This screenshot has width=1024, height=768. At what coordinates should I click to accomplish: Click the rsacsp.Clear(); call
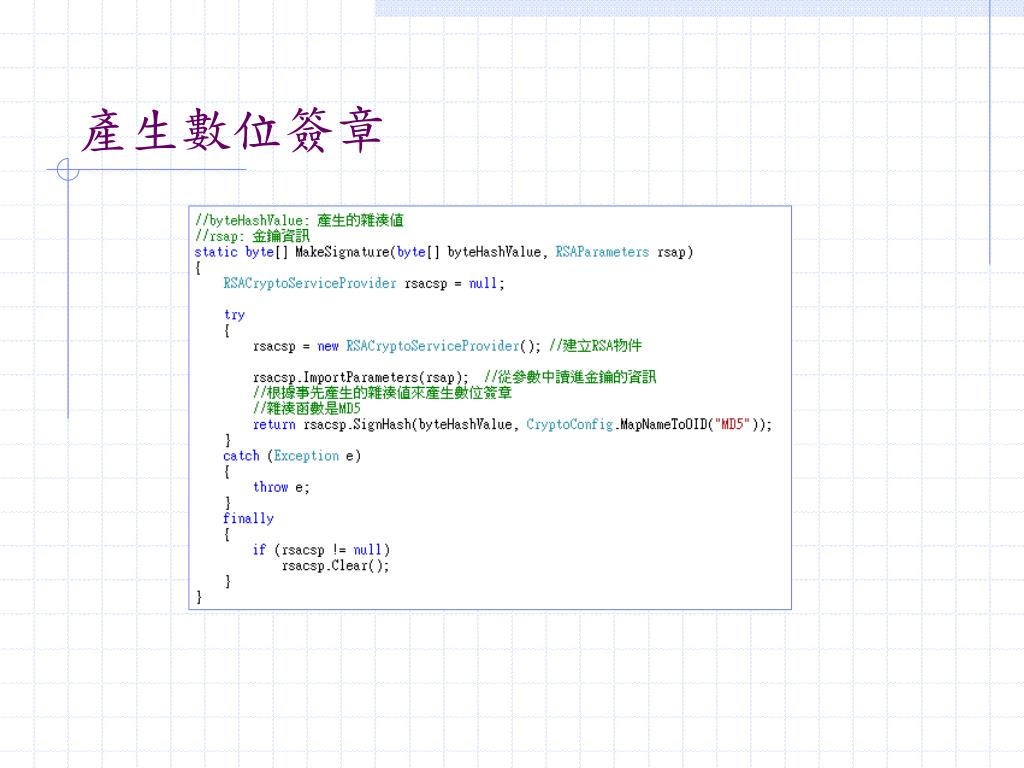pyautogui.click(x=335, y=566)
